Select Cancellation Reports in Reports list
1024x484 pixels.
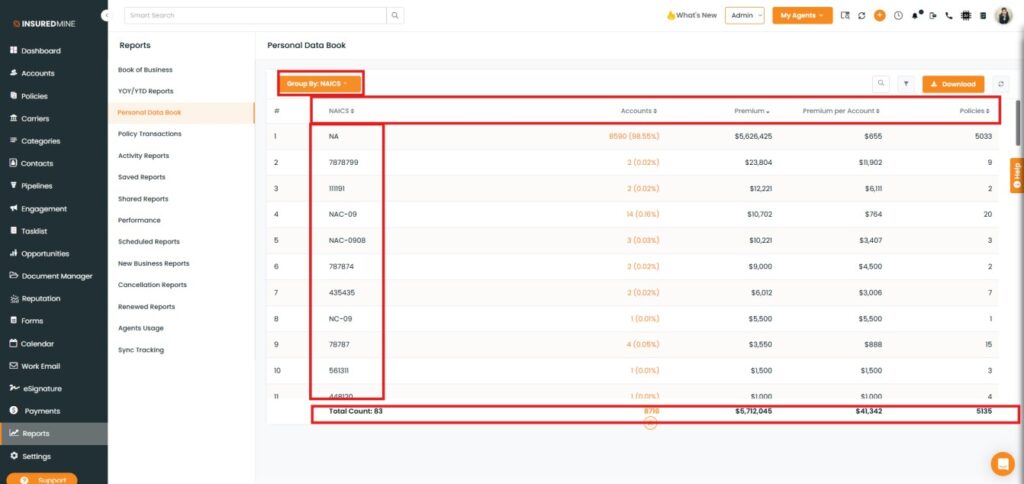click(x=152, y=285)
